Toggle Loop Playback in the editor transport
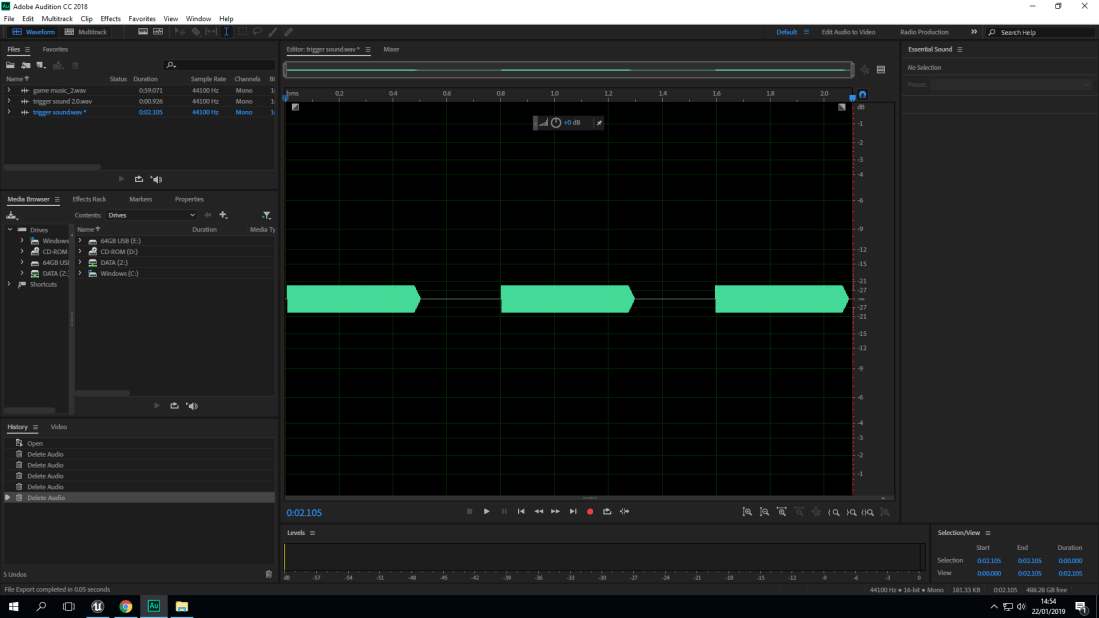Viewport: 1099px width, 618px height. tap(607, 511)
